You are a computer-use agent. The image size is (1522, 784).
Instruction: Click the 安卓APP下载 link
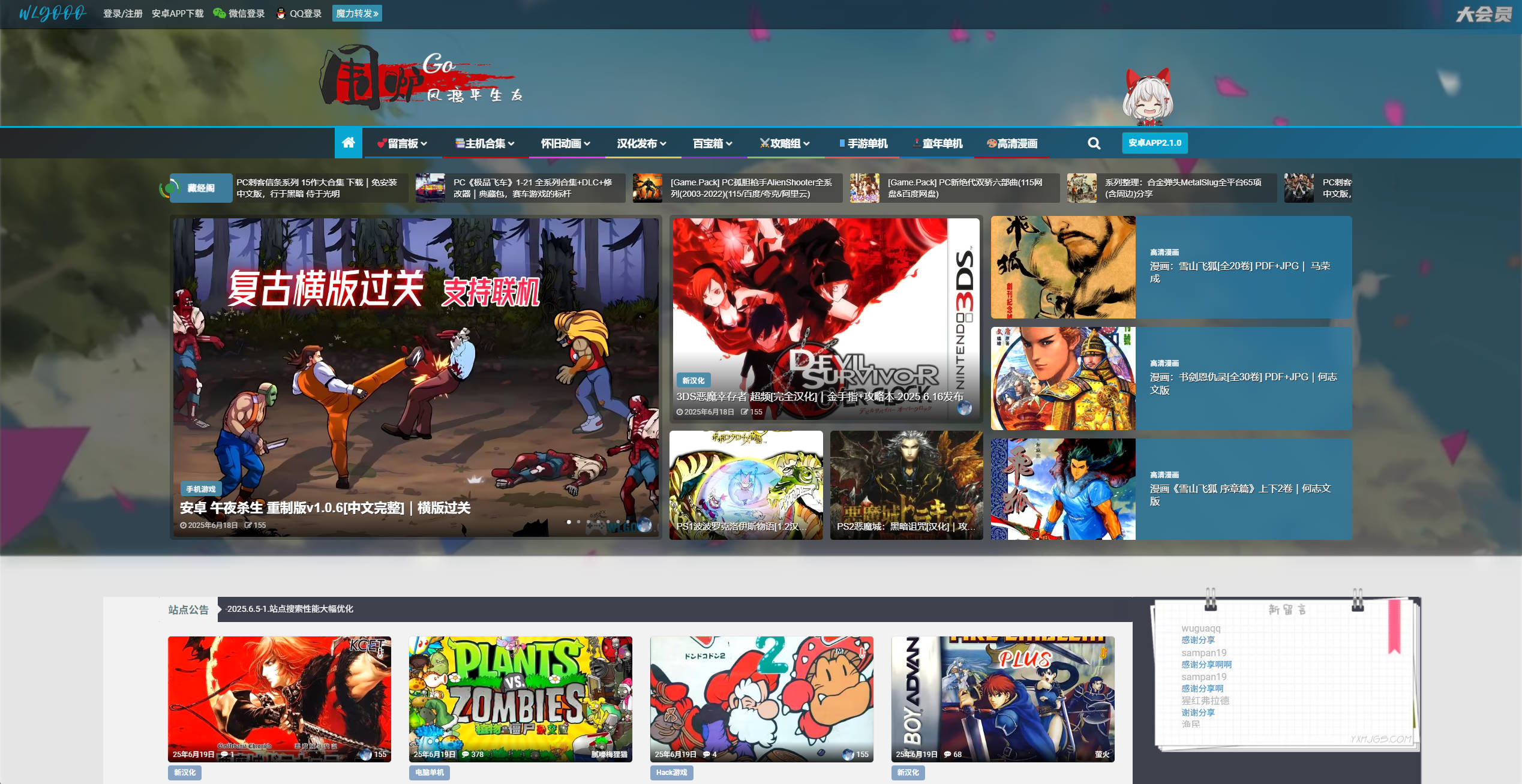tap(178, 13)
